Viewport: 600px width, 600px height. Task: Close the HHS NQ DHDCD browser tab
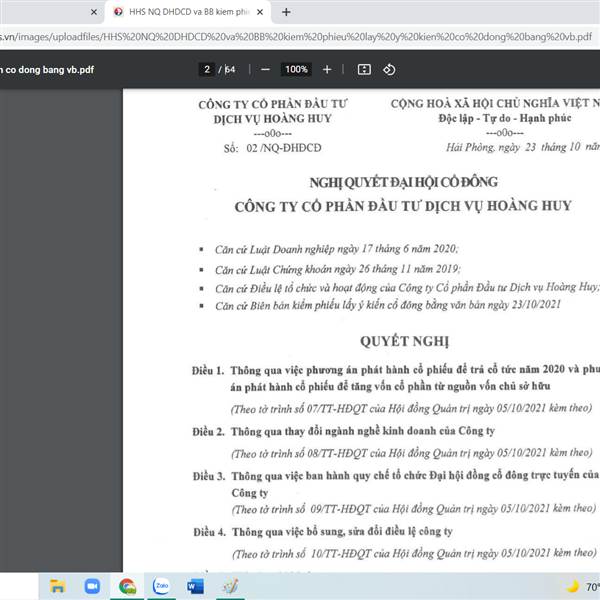(x=260, y=12)
